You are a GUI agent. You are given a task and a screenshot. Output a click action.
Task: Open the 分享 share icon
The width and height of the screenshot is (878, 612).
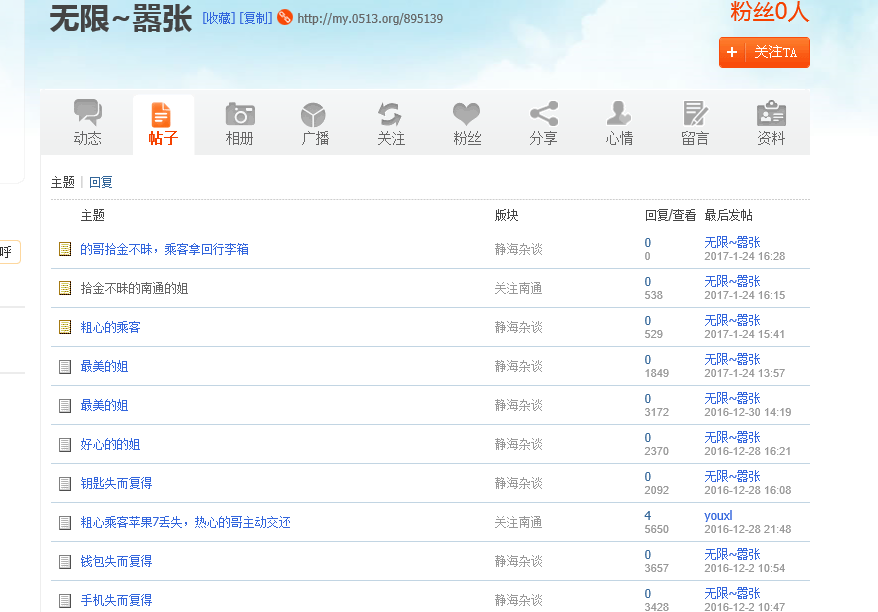click(x=543, y=114)
